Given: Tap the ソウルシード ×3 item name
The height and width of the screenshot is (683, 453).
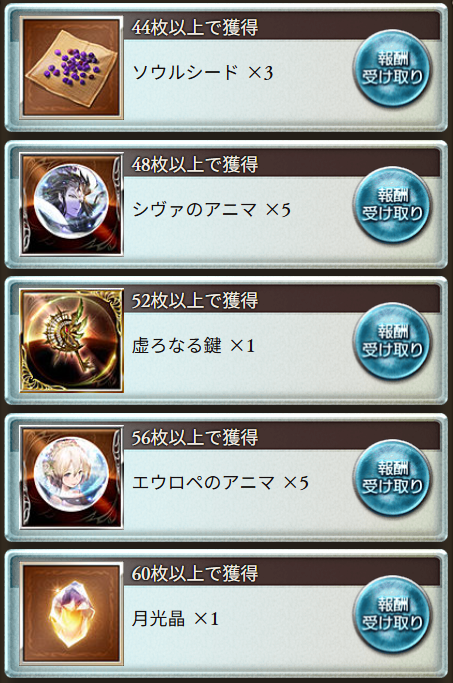Looking at the screenshot, I should pos(203,72).
